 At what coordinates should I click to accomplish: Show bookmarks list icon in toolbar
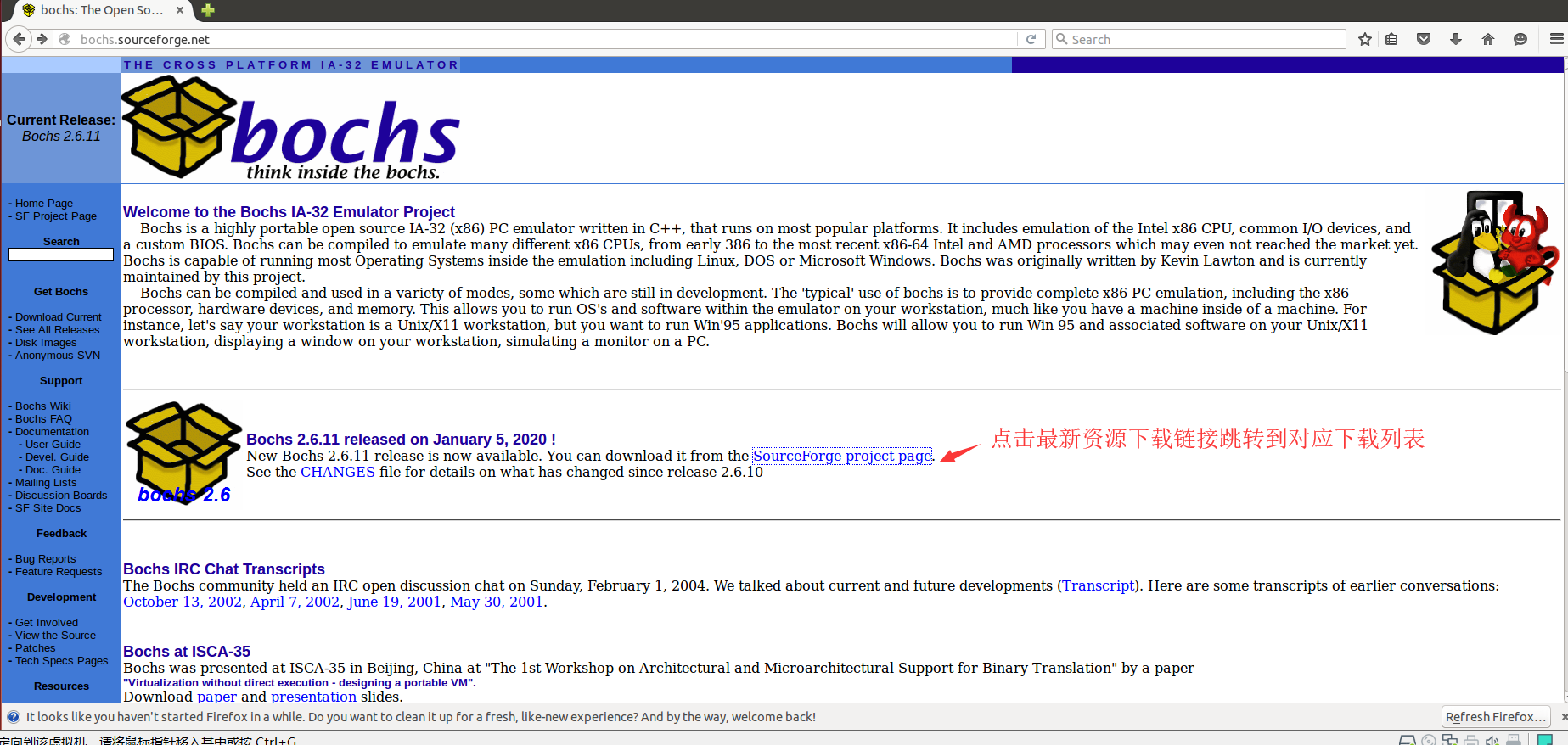click(x=1391, y=39)
